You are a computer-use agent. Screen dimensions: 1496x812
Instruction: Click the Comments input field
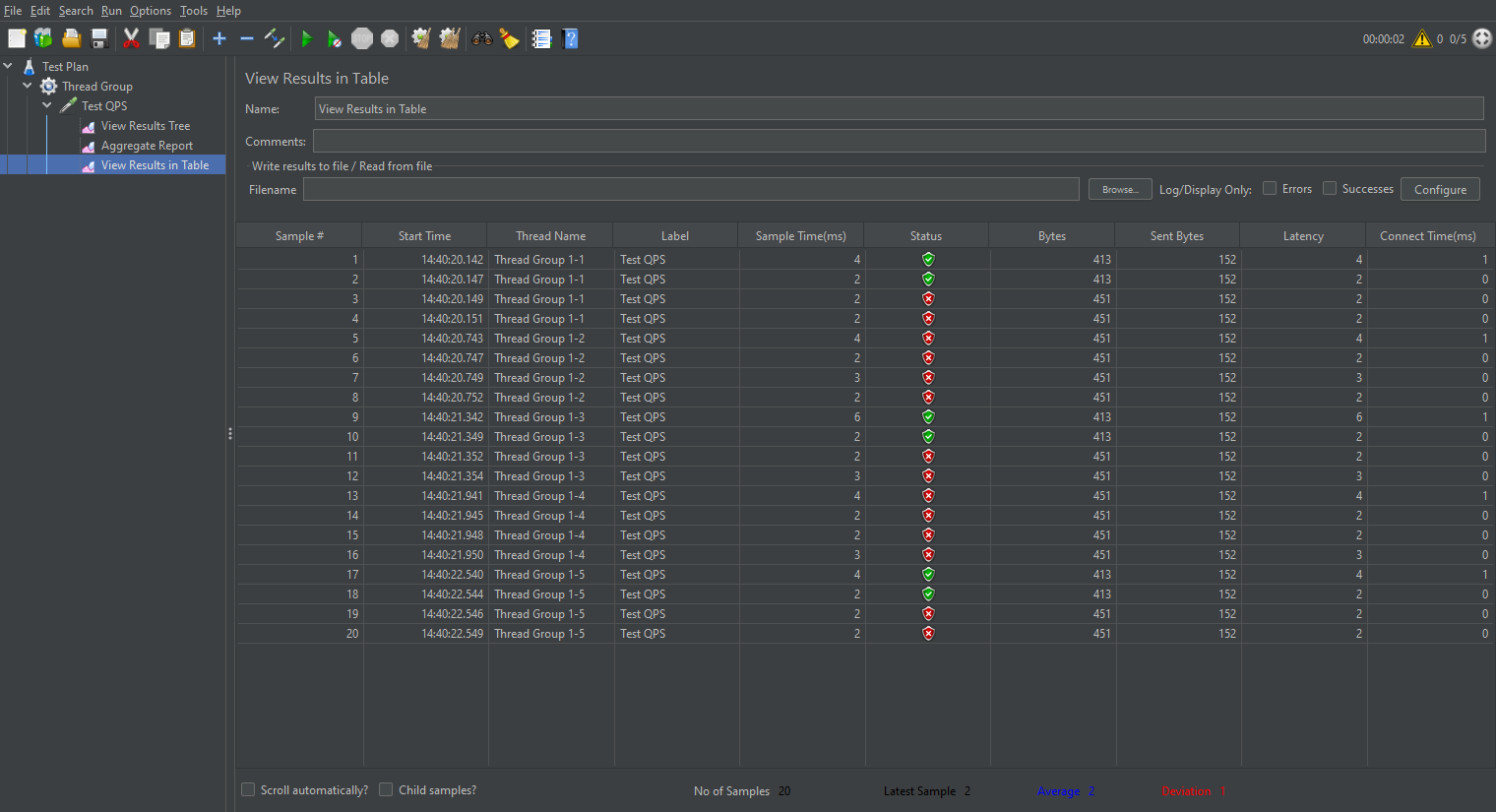click(x=899, y=141)
